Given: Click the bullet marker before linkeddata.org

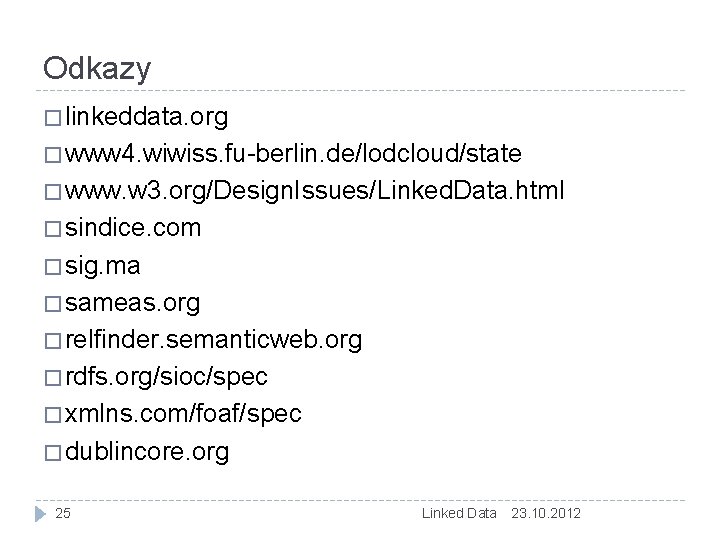Looking at the screenshot, I should click(52, 119).
